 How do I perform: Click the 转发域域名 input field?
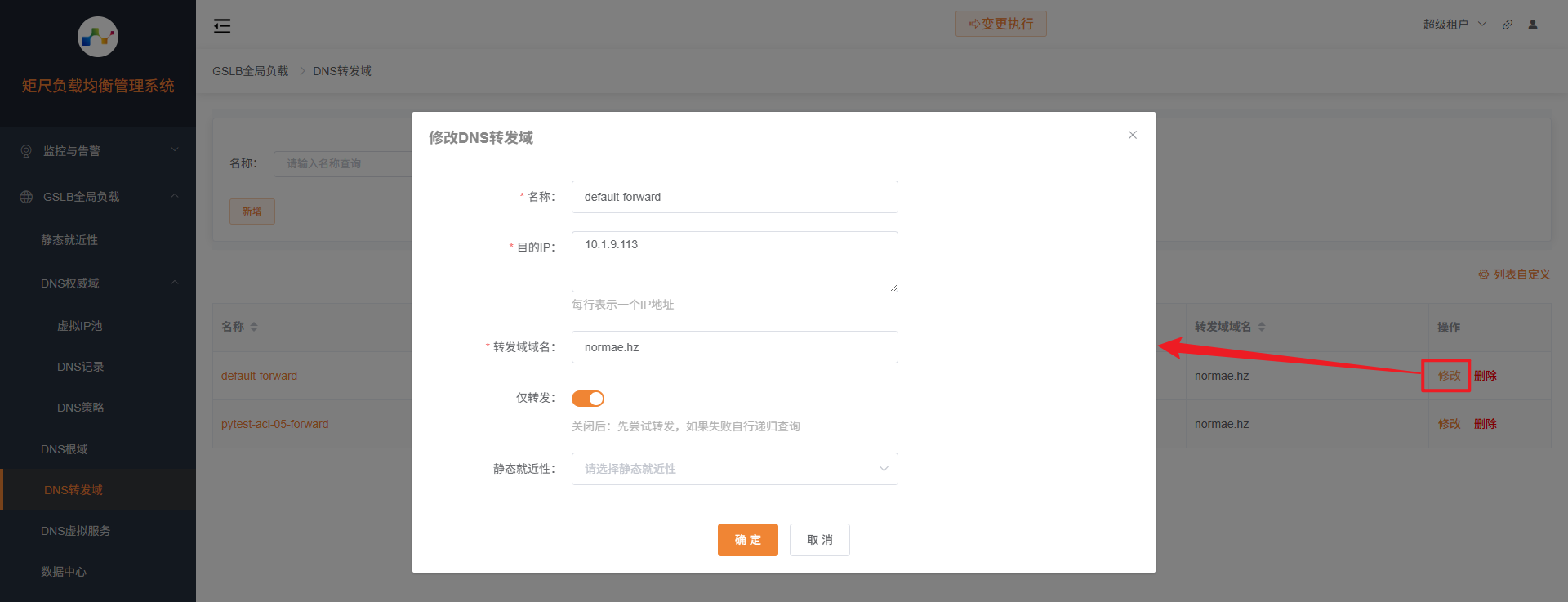click(x=734, y=347)
